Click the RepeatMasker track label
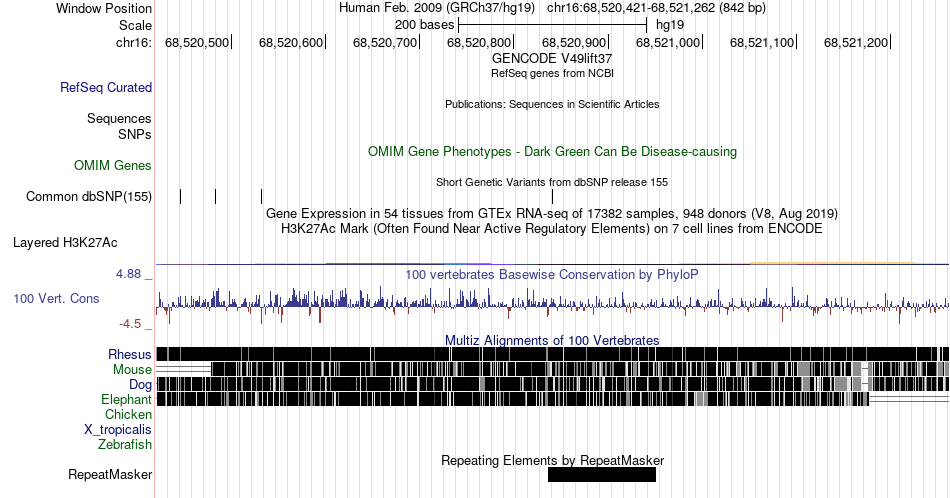Screen dimensions: 950x498 pyautogui.click(x=110, y=474)
